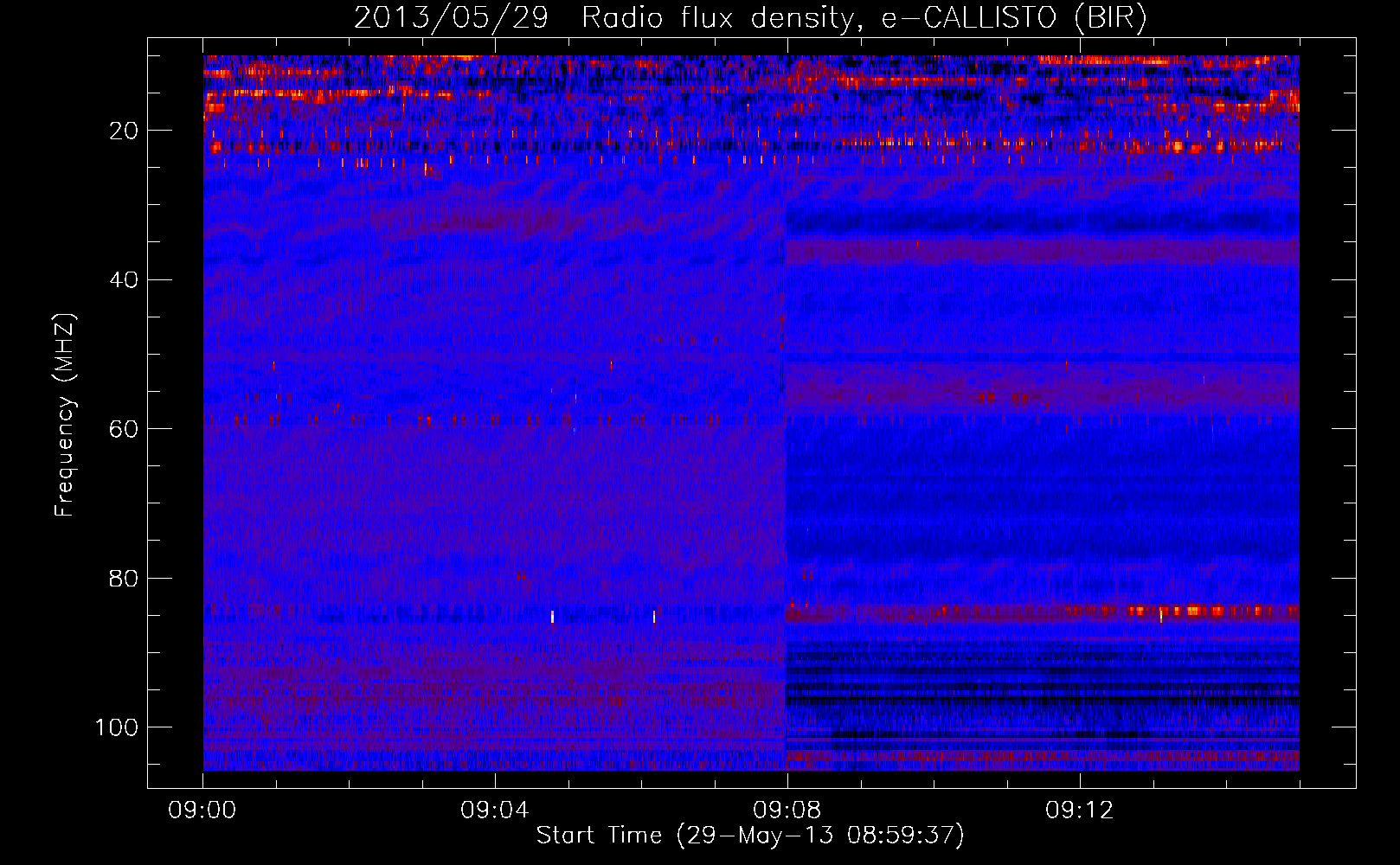This screenshot has width=1400, height=865.
Task: Click the 20 frequency tick label
Action: (125, 131)
